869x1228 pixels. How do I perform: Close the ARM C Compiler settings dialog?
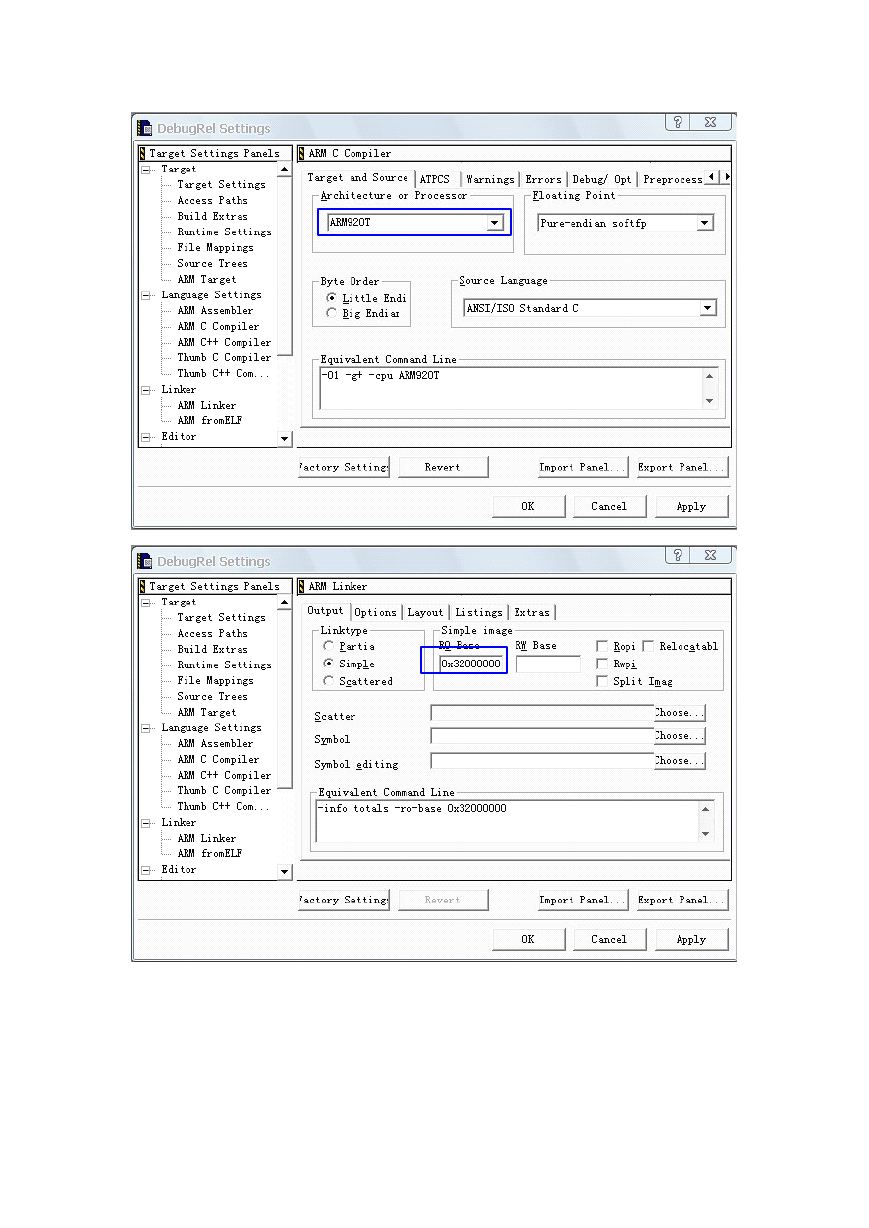click(x=709, y=122)
